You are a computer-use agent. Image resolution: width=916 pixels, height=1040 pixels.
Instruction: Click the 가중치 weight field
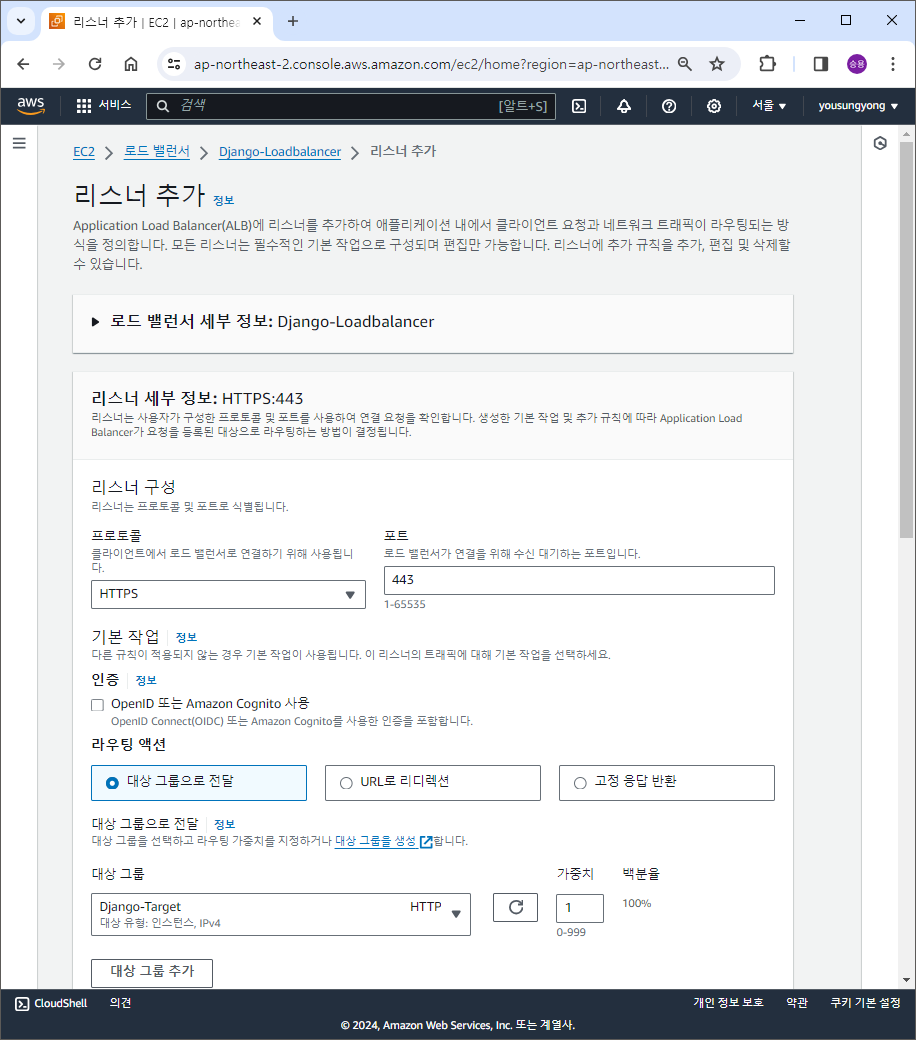(580, 908)
